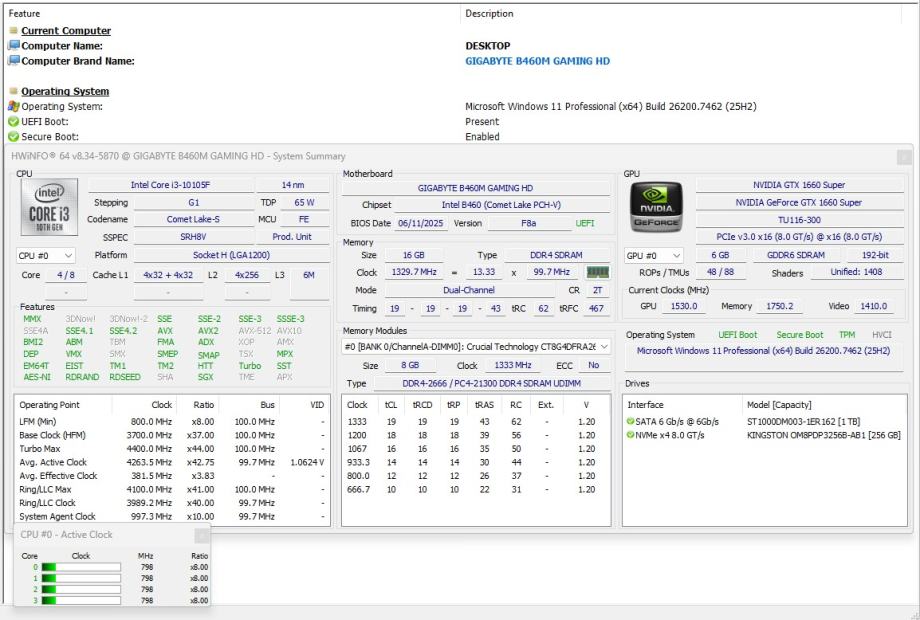Click the Secure Boot row's green check icon
The width and height of the screenshot is (920, 620).
pos(13,137)
